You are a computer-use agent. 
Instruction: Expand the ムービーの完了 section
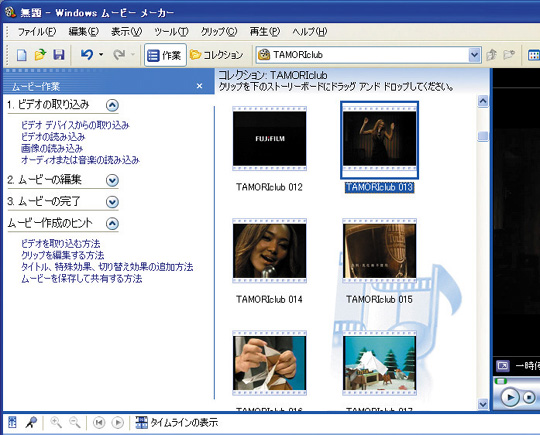point(112,202)
